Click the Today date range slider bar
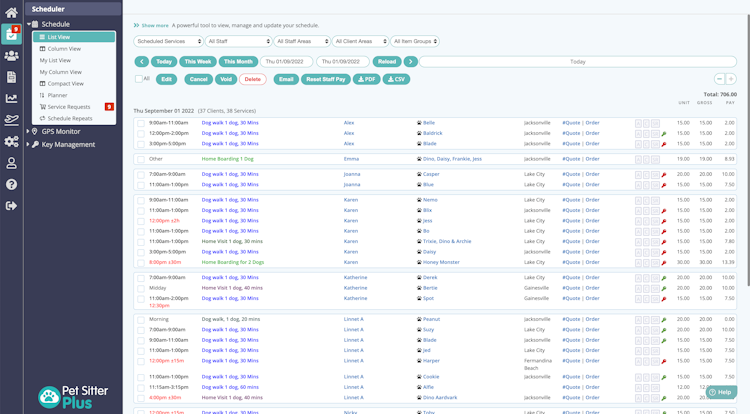Screen dimensions: 750x414 pos(578,62)
